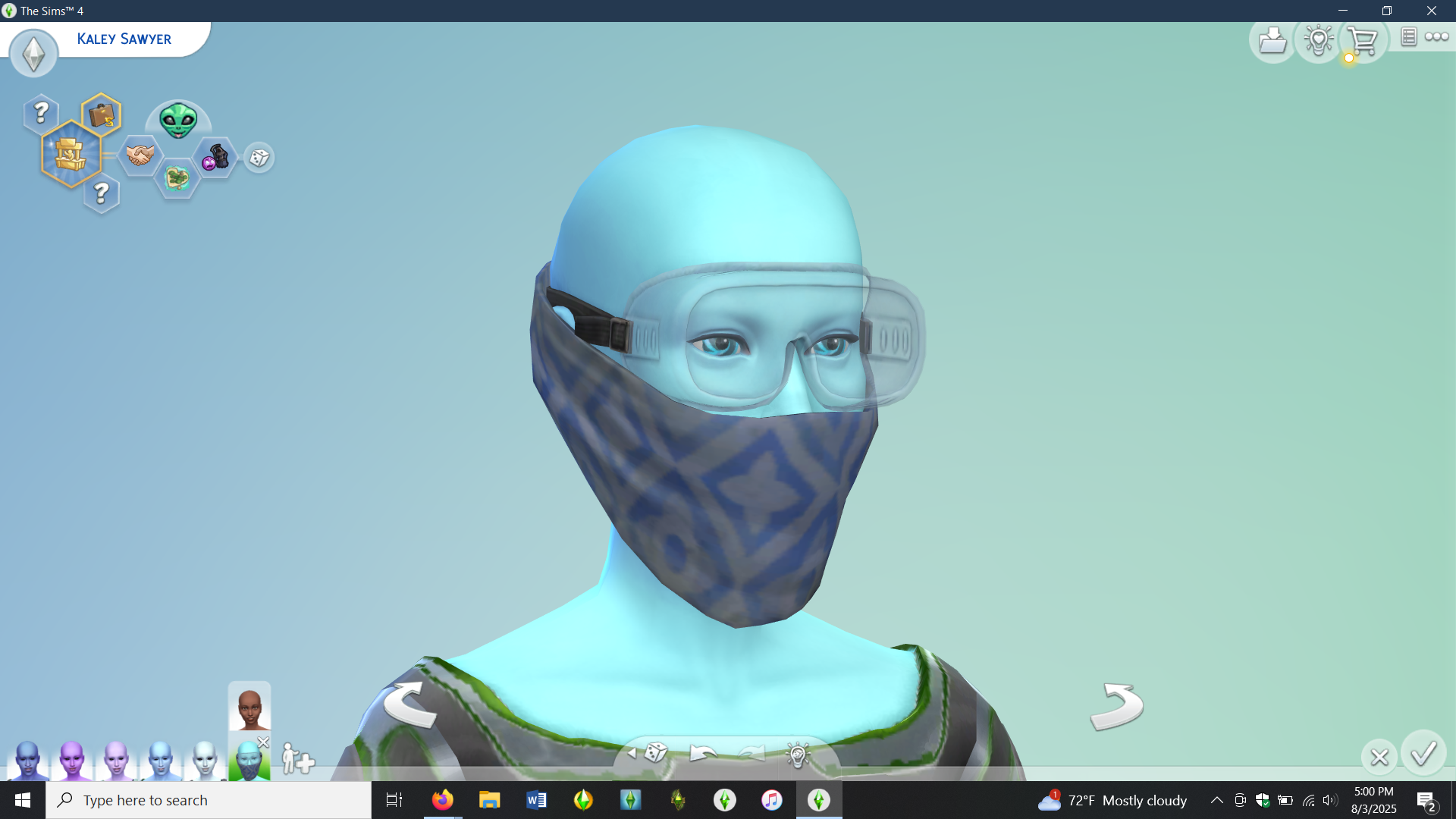Viewport: 1456px width, 819px height.
Task: Open the battery status tray icon
Action: pos(1285,800)
